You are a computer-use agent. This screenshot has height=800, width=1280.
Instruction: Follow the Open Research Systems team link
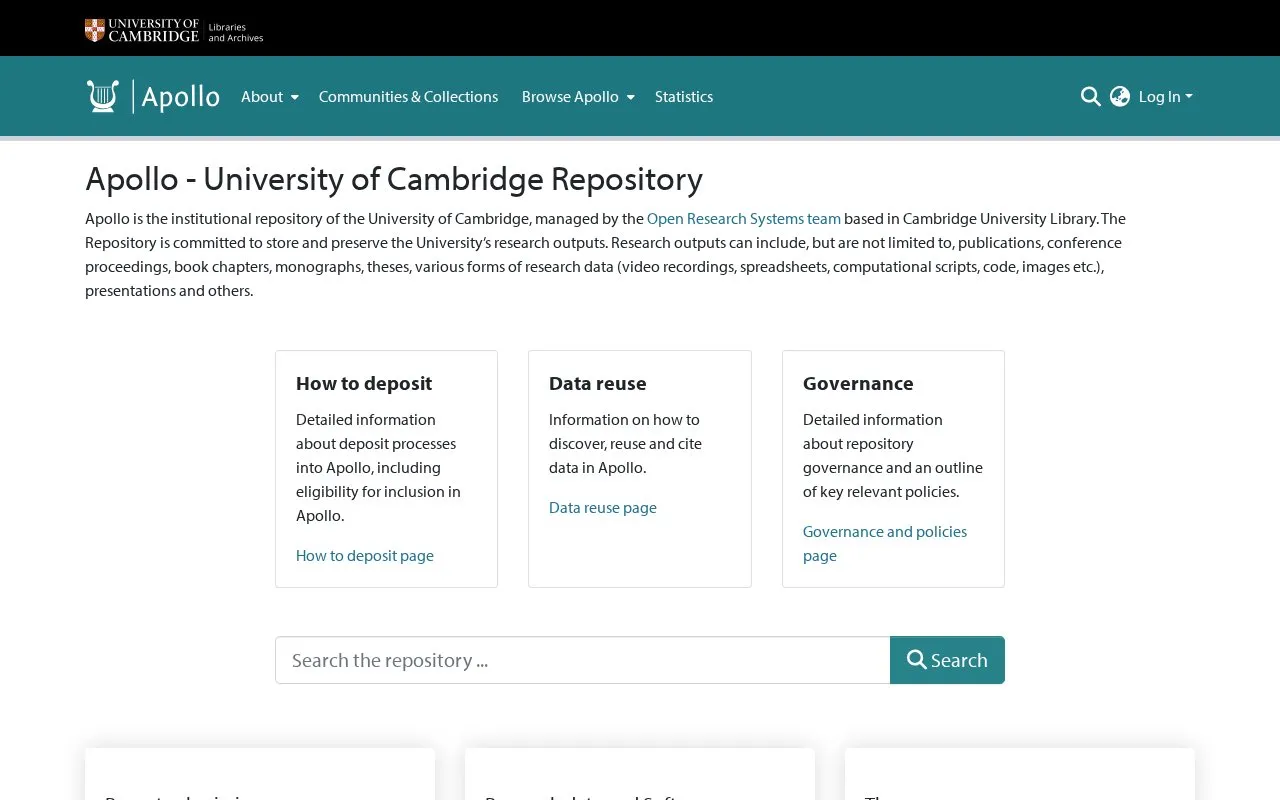pyautogui.click(x=744, y=218)
